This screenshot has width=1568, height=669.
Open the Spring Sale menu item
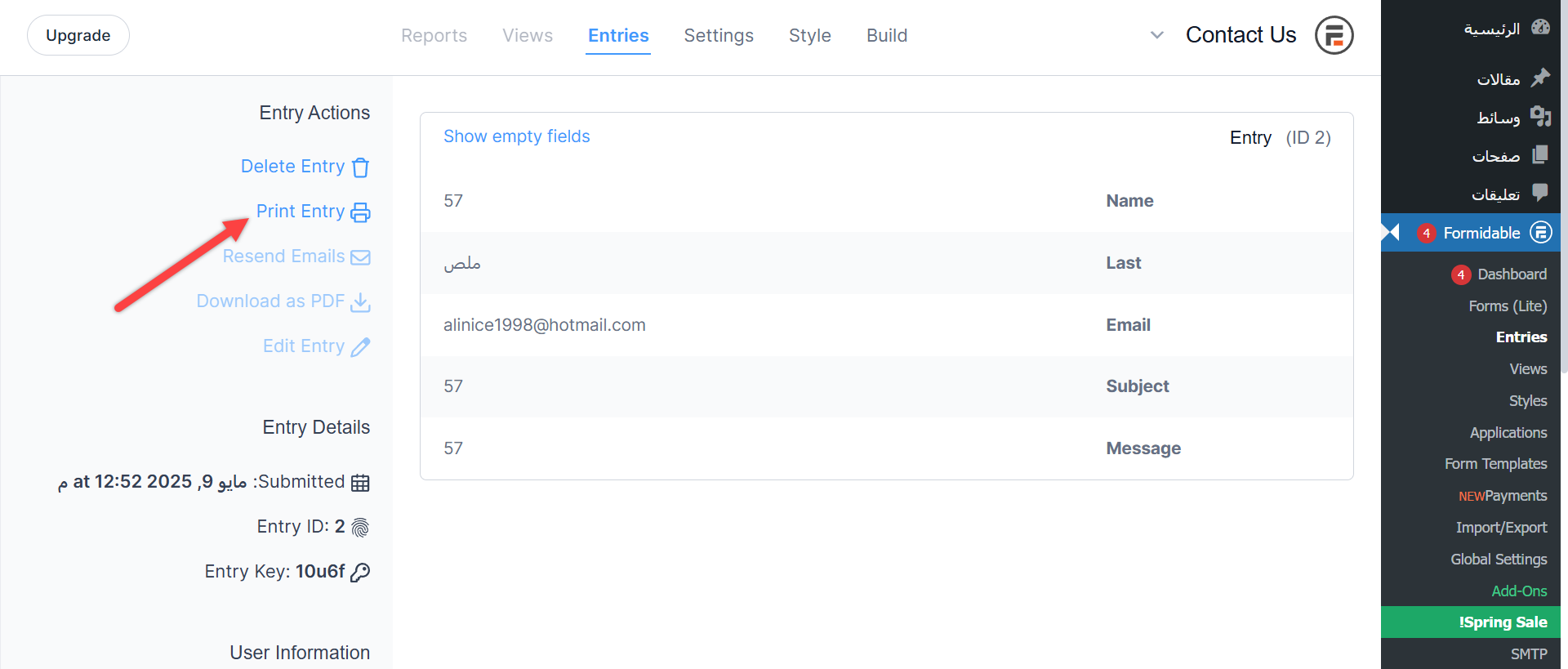1503,622
